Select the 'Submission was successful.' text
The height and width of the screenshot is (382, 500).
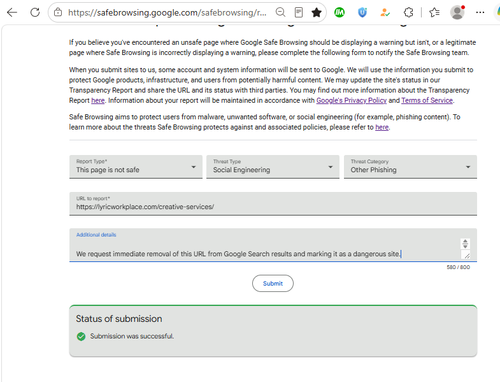coord(132,336)
